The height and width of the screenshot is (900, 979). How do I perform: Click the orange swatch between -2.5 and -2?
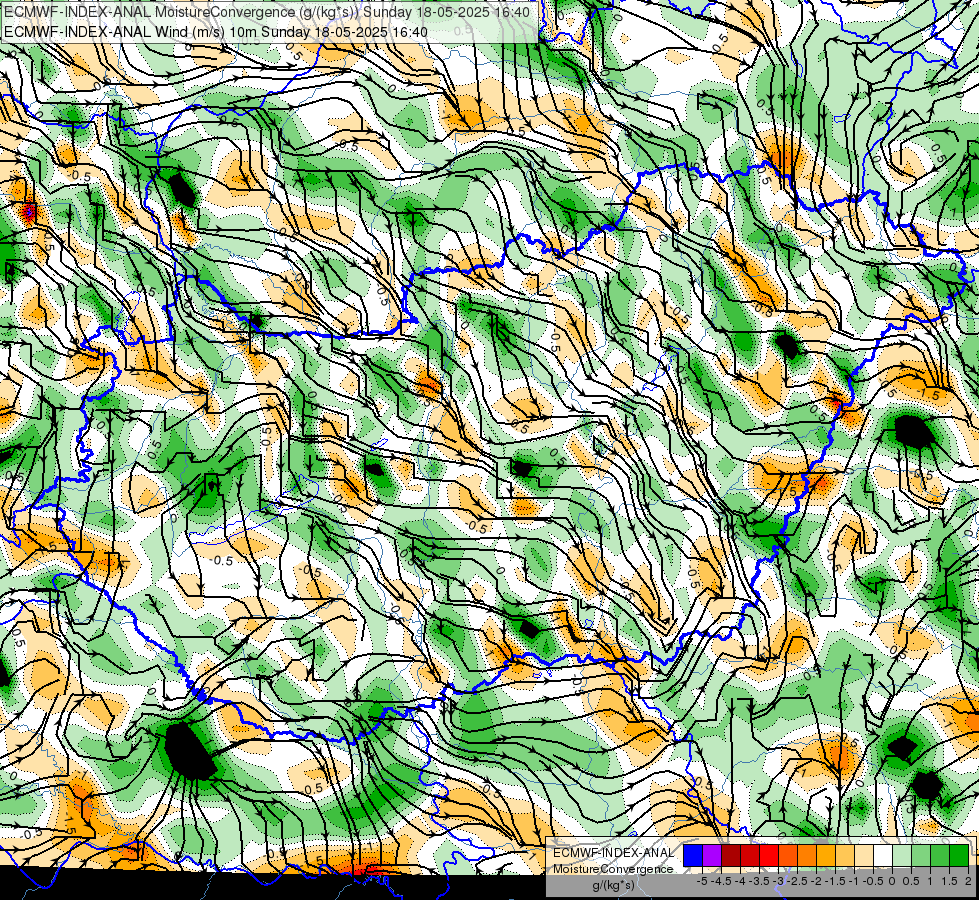pyautogui.click(x=807, y=855)
